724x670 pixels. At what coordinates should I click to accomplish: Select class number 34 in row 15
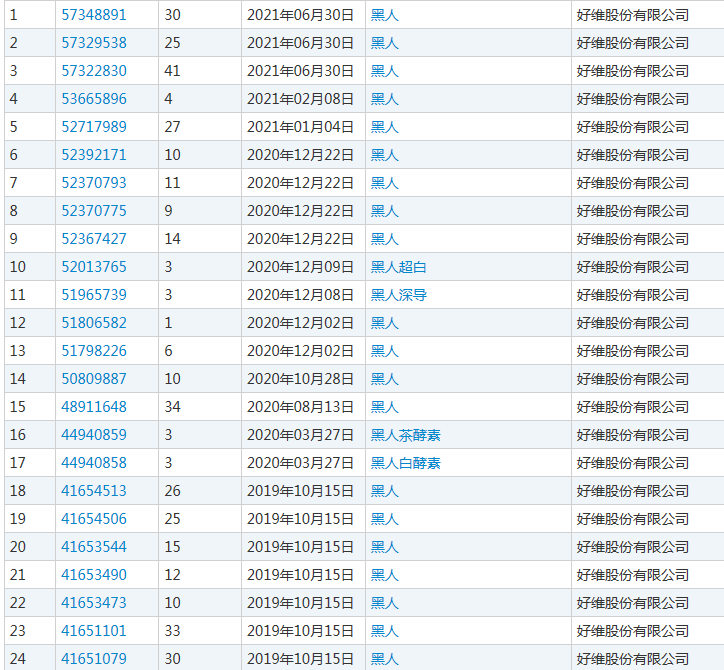(172, 407)
